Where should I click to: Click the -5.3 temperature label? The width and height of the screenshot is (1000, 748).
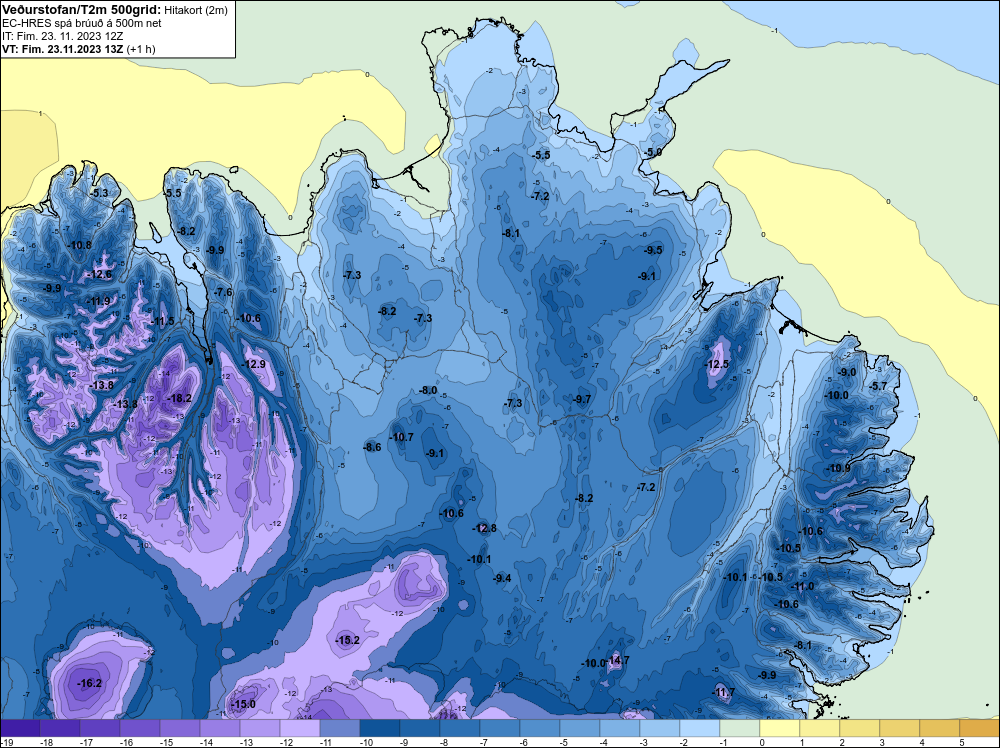pos(99,193)
